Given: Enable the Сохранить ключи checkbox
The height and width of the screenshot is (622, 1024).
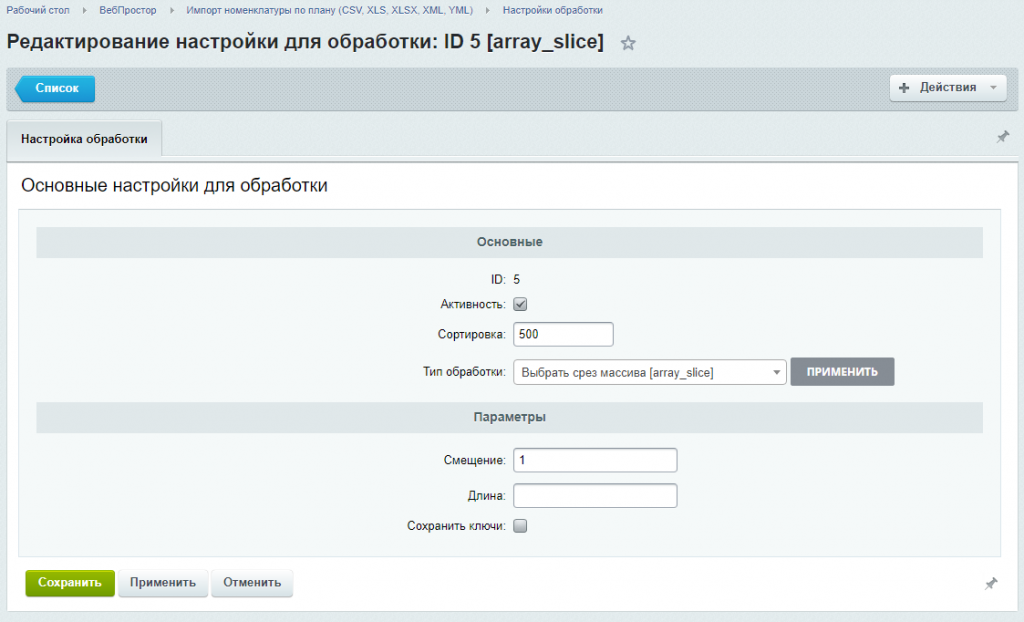Looking at the screenshot, I should (520, 526).
